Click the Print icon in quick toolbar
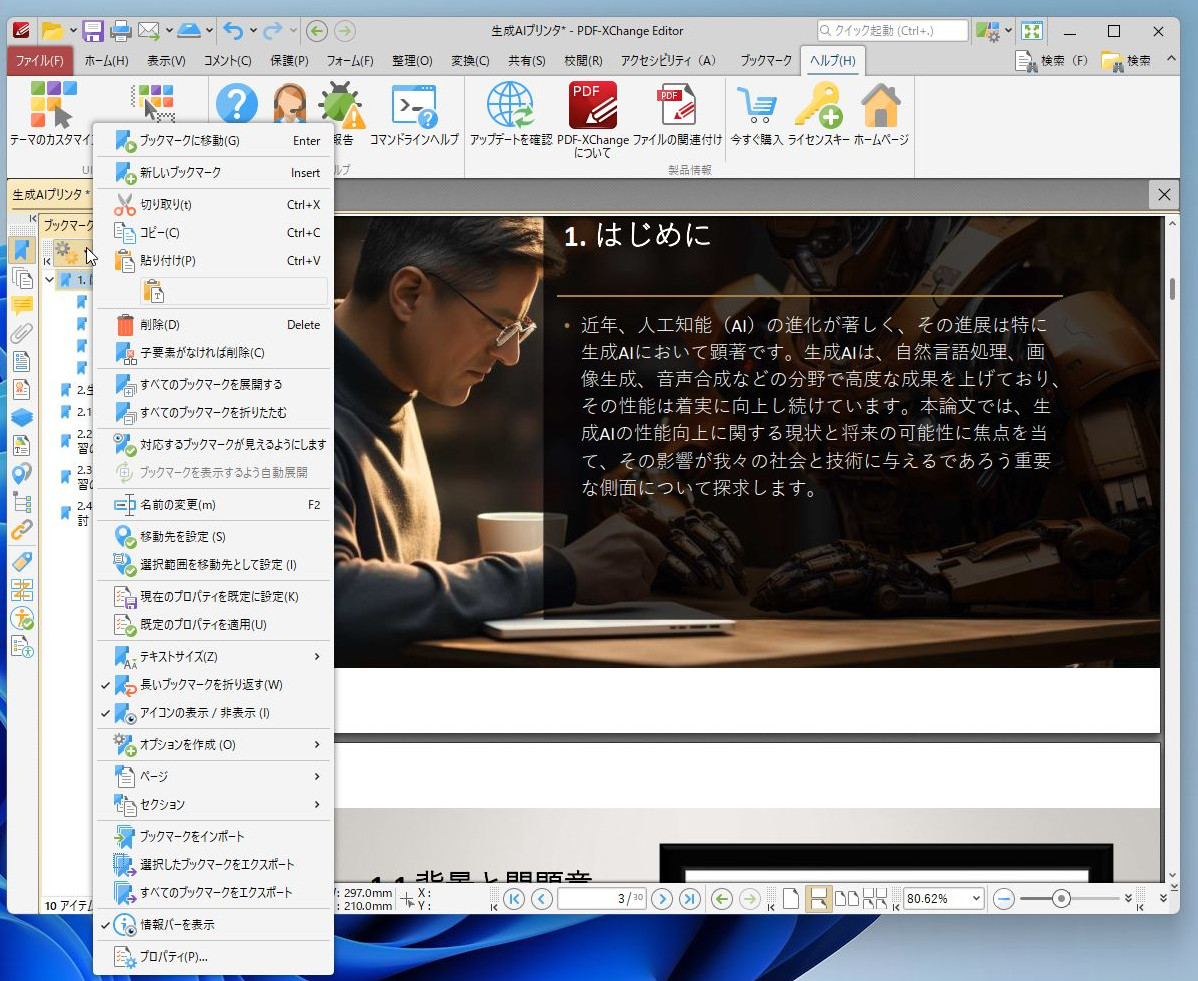Screen dimensions: 1198x981 tap(120, 31)
